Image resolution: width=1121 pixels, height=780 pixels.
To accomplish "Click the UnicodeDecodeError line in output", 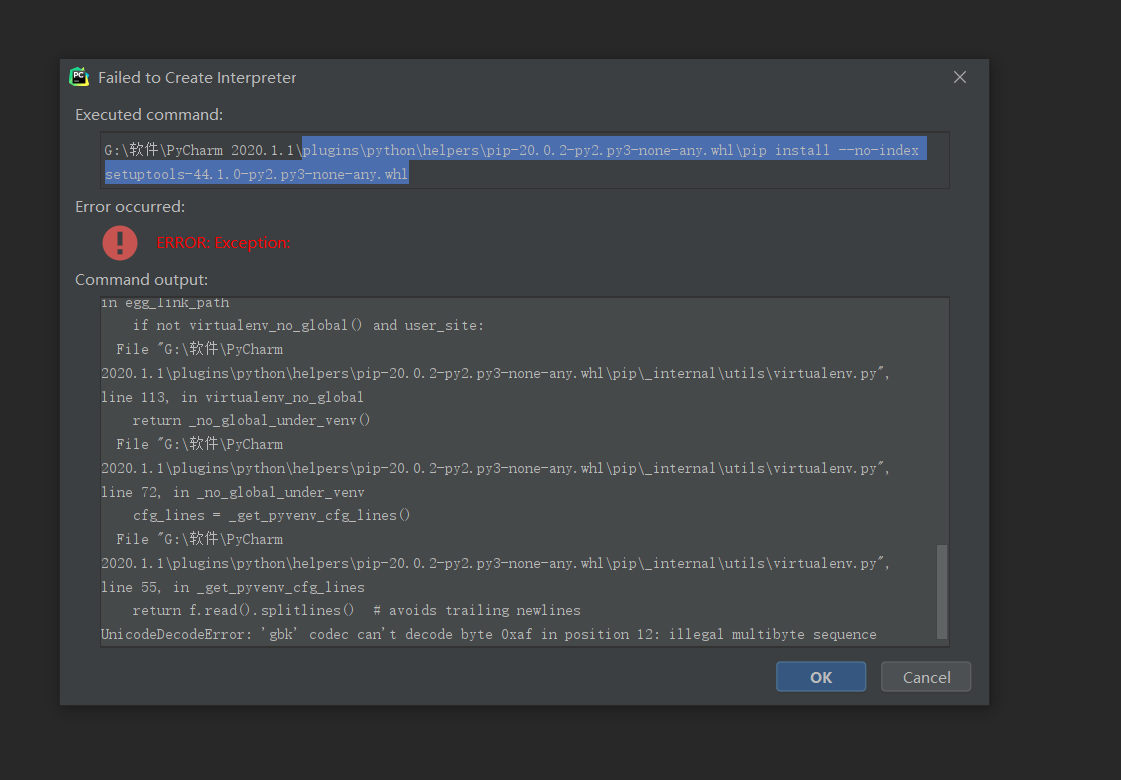I will [x=488, y=634].
